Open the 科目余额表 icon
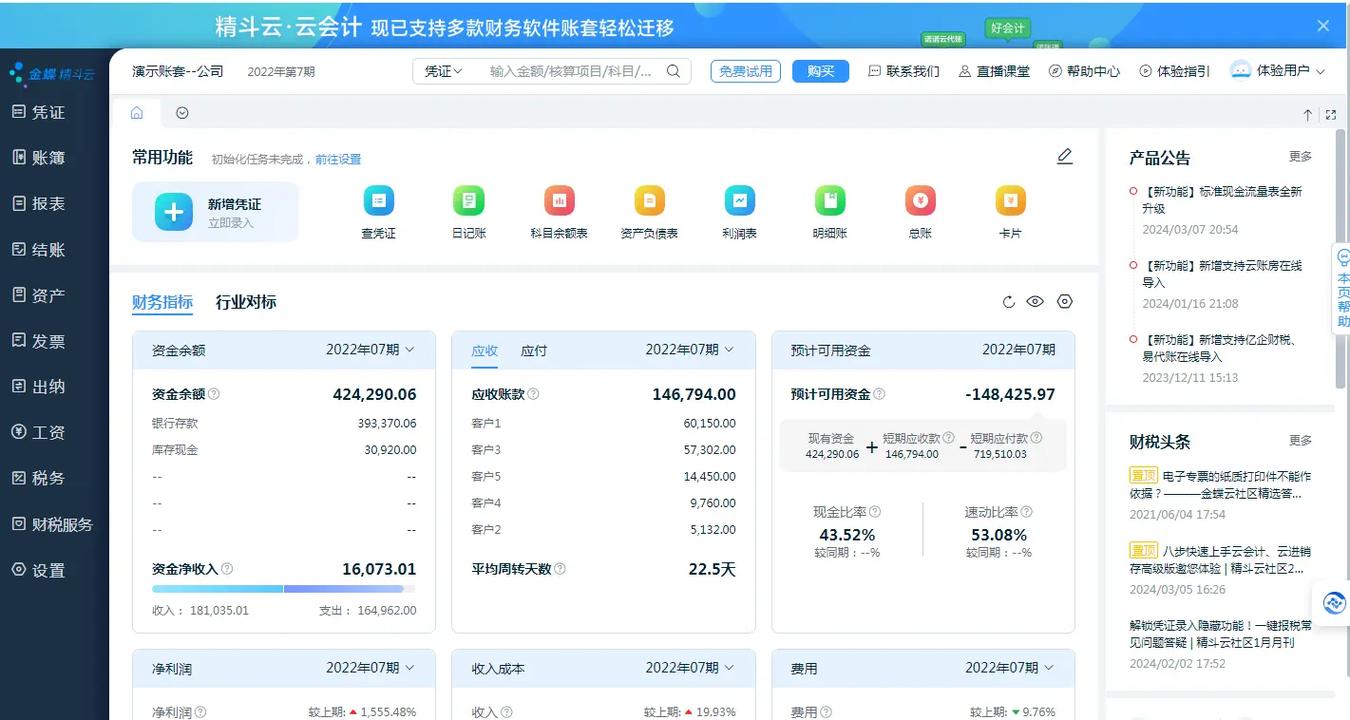This screenshot has height=720, width=1350. (x=559, y=202)
